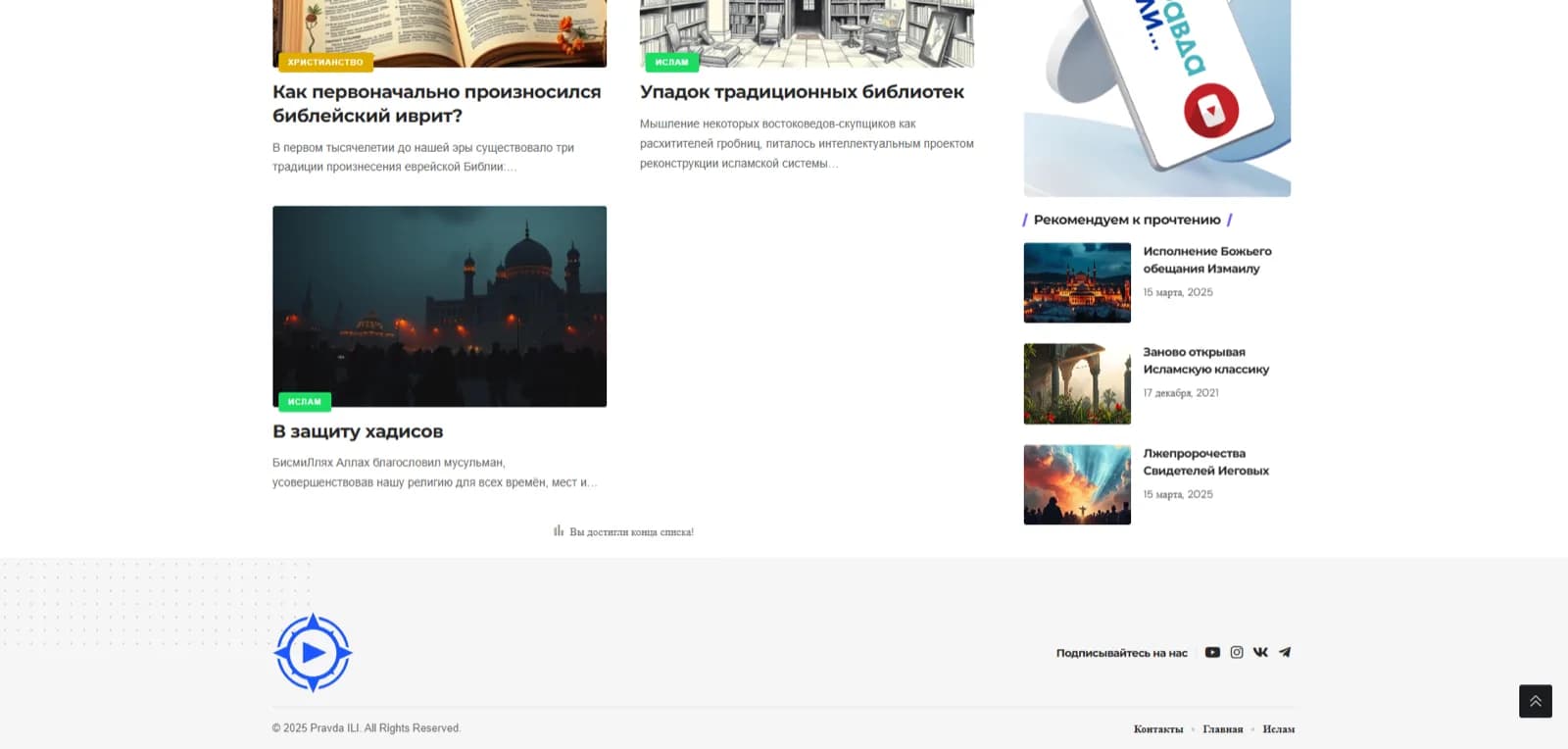Click the 'Подписывайтесь на нас' label
The image size is (1568, 749).
pos(1122,653)
